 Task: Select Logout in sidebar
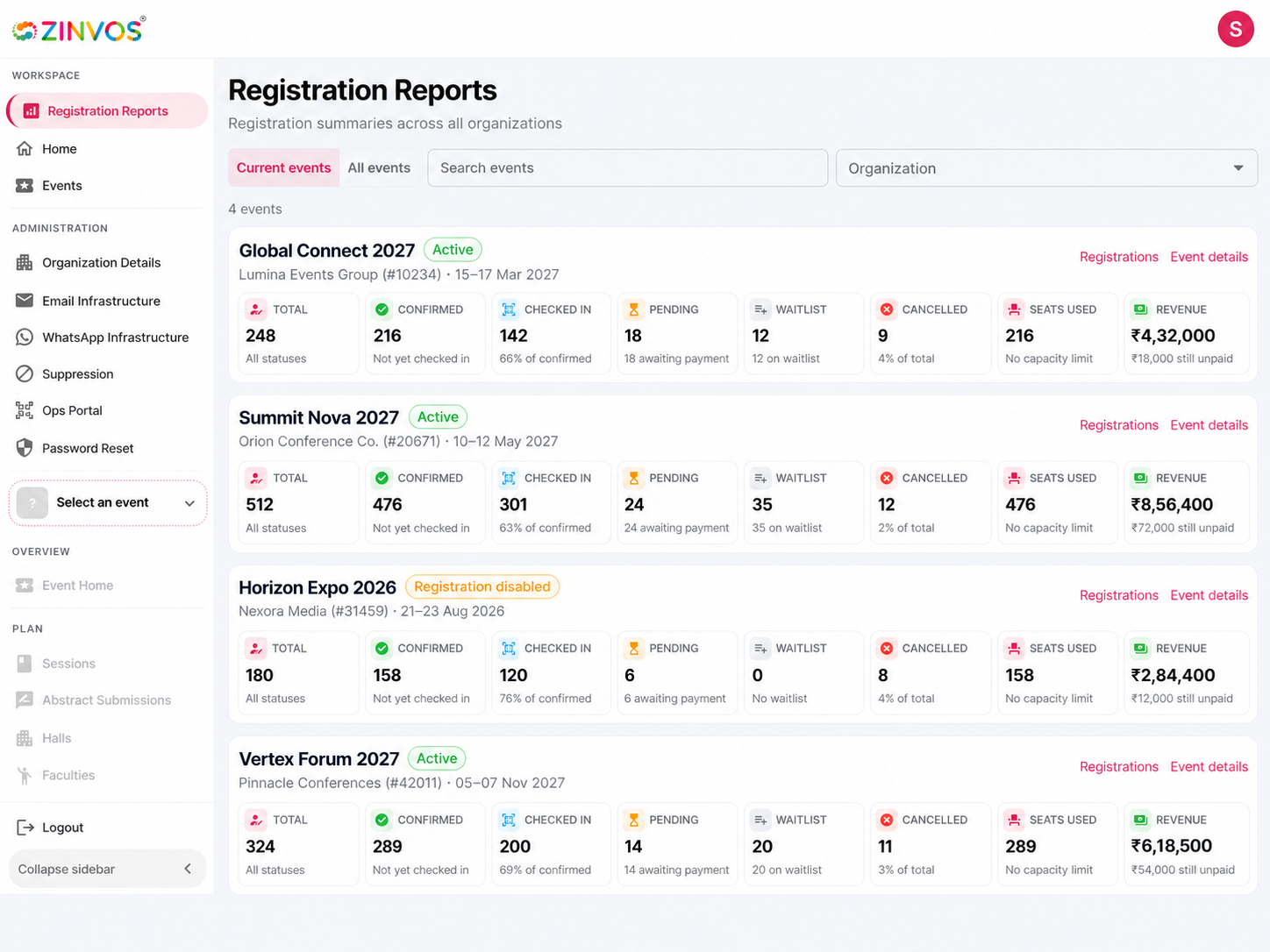tap(107, 828)
